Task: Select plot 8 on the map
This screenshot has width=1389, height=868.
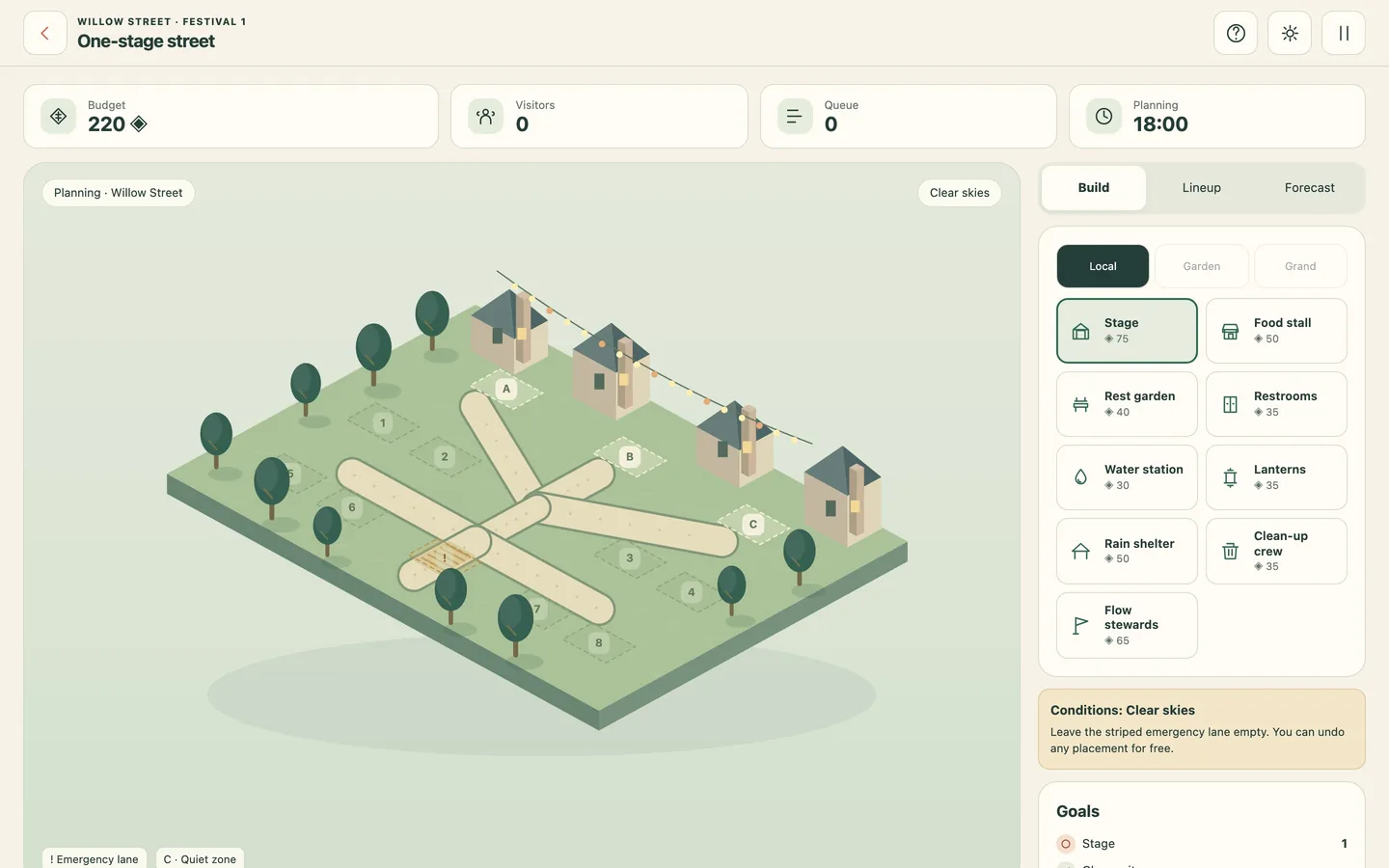Action: pos(599,643)
